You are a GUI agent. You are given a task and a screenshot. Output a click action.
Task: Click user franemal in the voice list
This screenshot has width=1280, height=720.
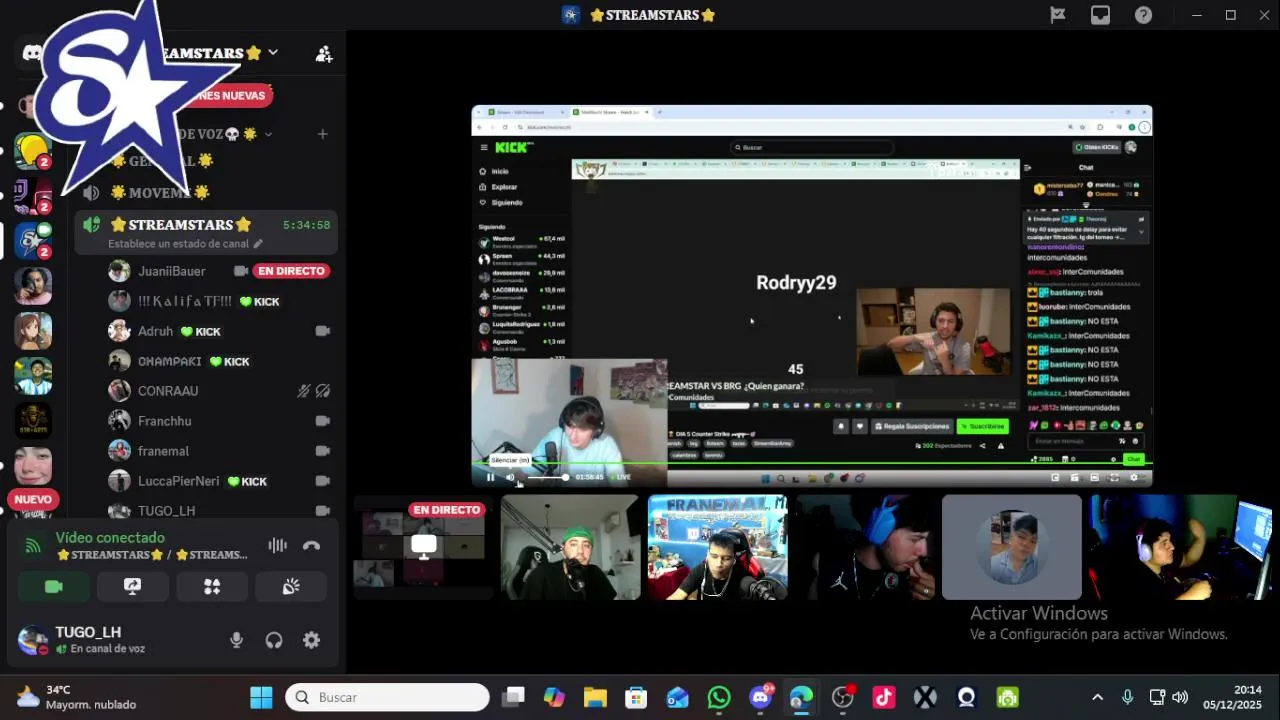point(163,451)
